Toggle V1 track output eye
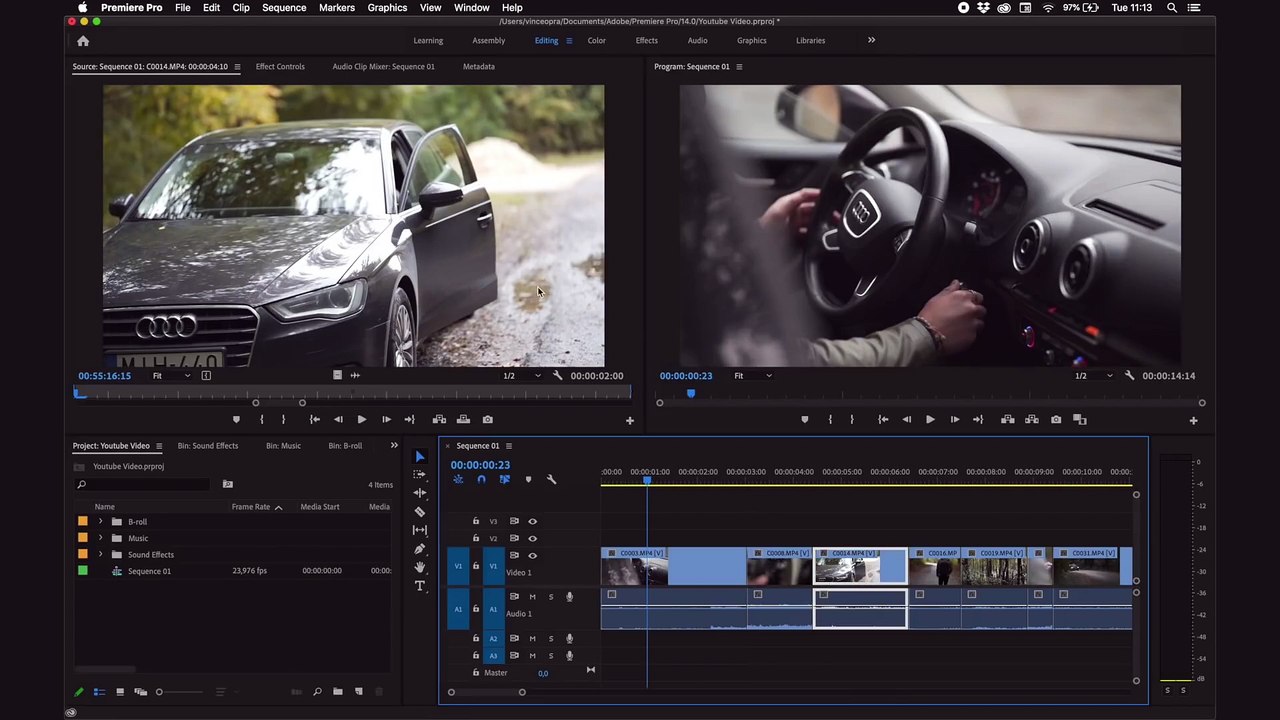This screenshot has height=720, width=1280. click(532, 555)
